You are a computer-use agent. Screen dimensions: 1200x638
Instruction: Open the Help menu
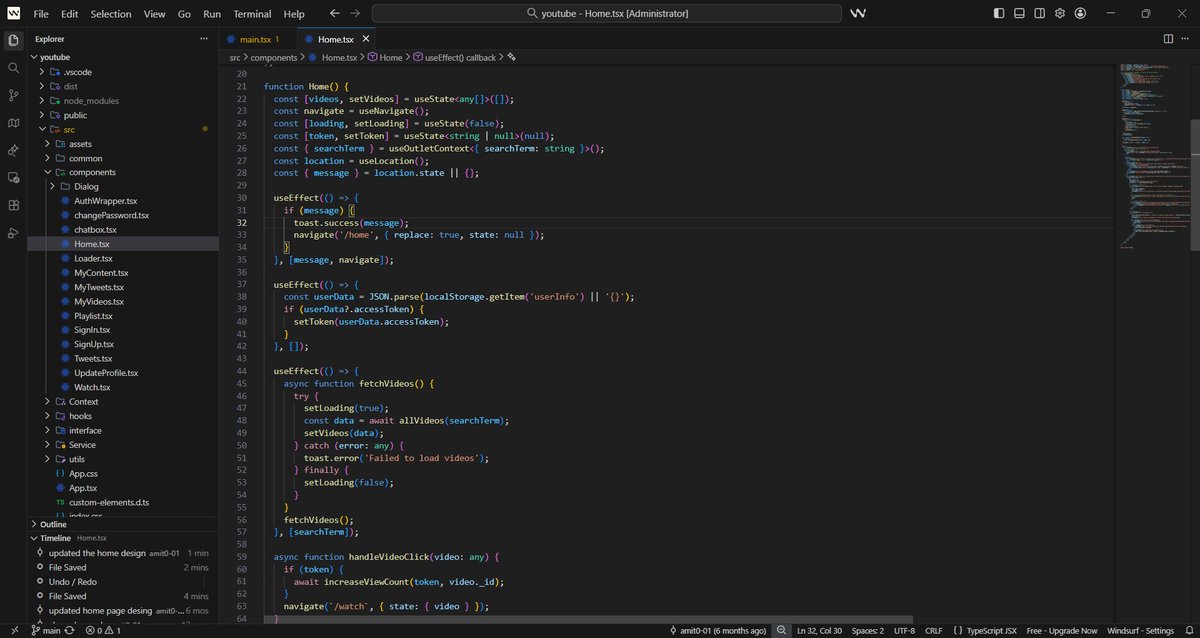pyautogui.click(x=294, y=14)
